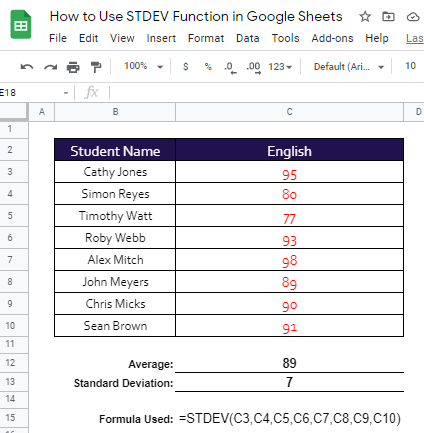
Task: Open the View menu
Action: [x=122, y=38]
